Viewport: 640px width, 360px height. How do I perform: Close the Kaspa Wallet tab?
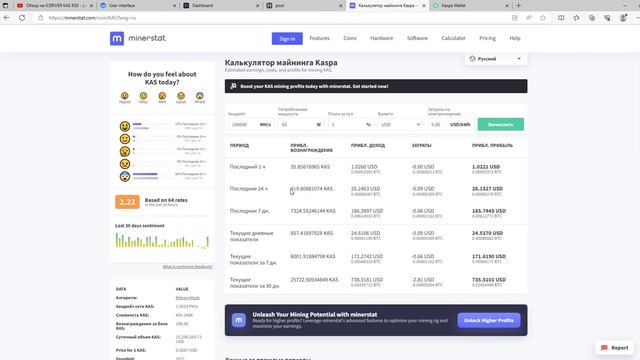507,6
